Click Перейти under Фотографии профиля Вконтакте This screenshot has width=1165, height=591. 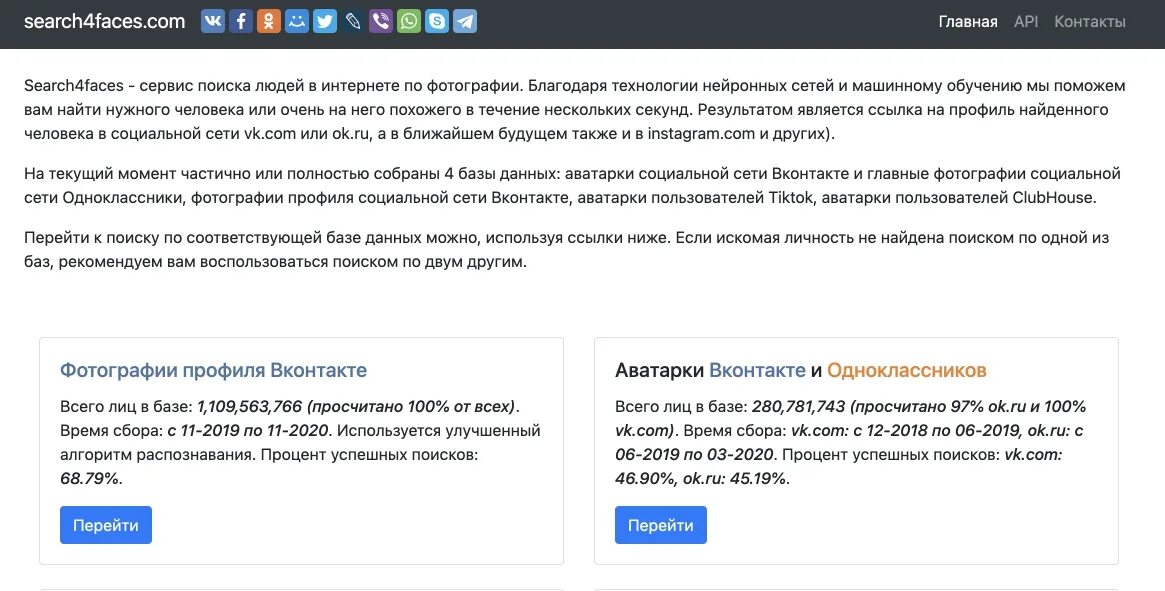106,525
